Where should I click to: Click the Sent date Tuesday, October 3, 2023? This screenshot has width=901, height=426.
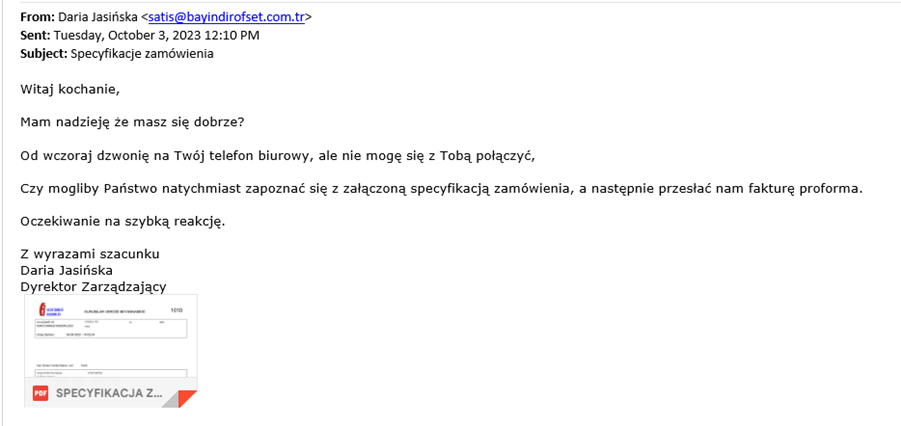pyautogui.click(x=129, y=36)
